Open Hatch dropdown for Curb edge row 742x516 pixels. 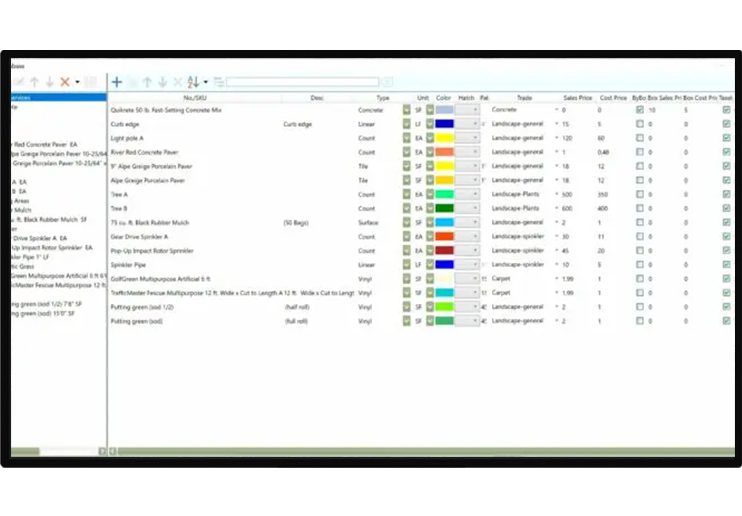[x=474, y=124]
